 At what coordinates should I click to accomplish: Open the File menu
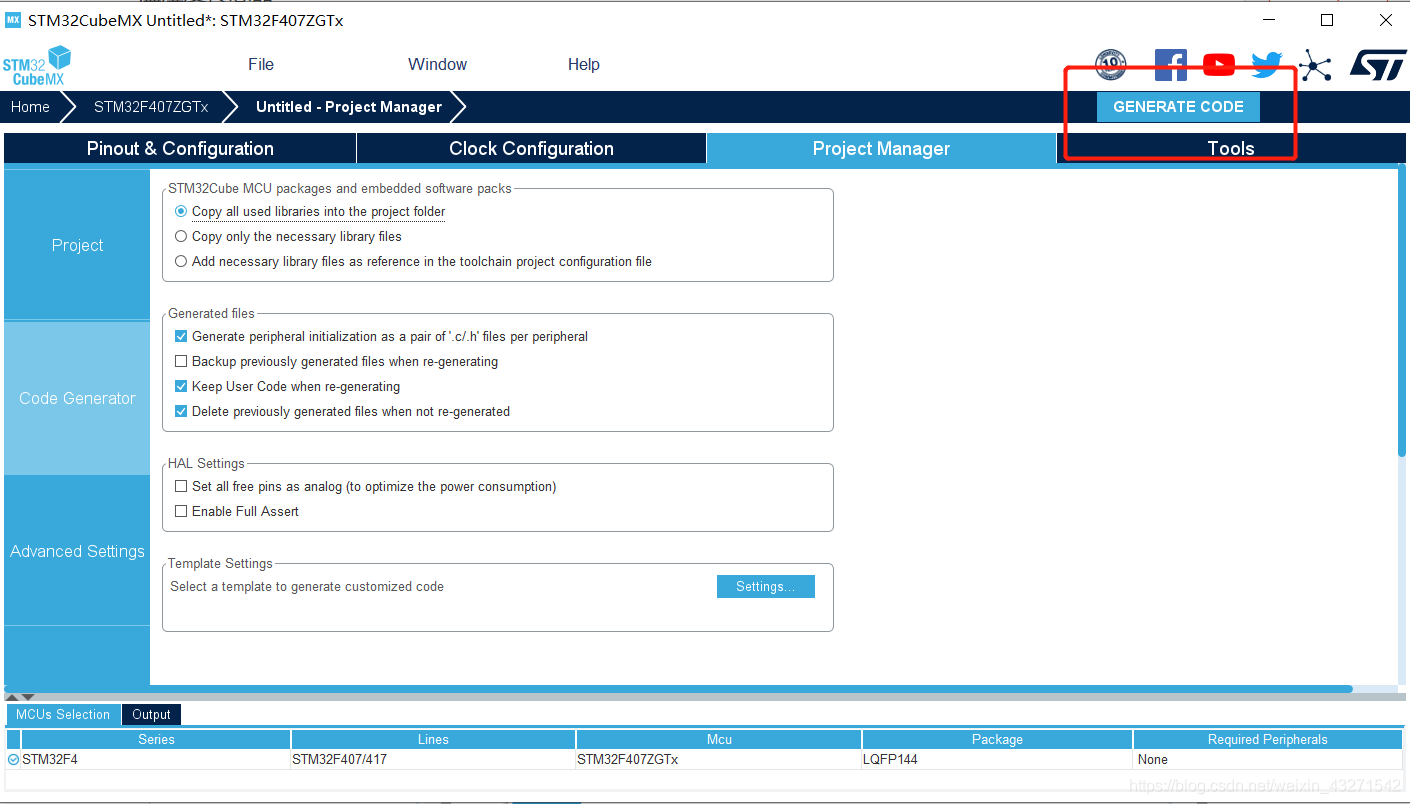click(x=261, y=65)
